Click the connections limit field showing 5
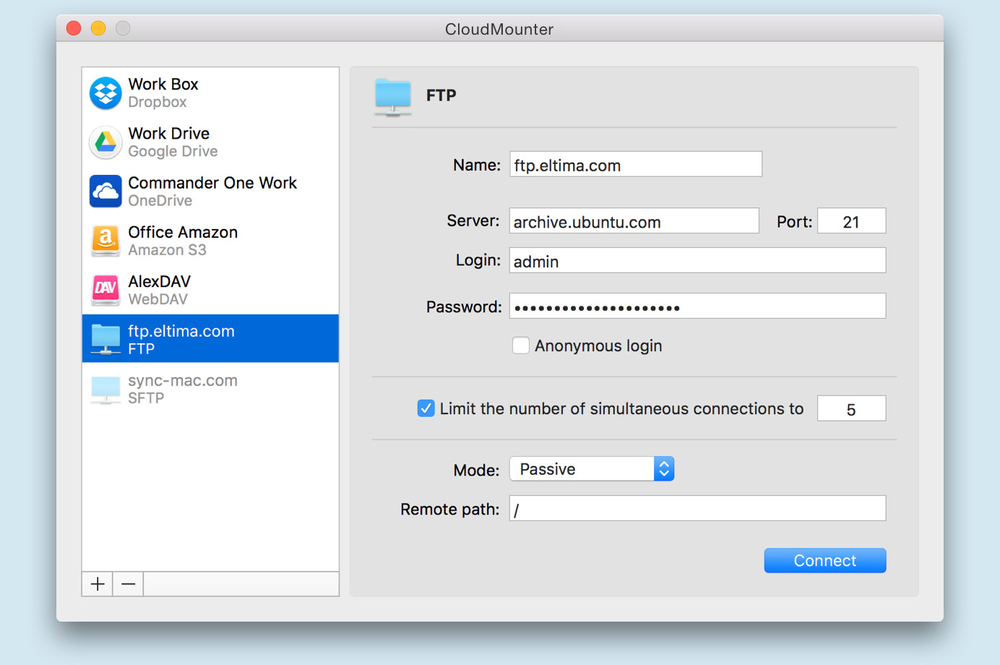The width and height of the screenshot is (1000, 665). (851, 409)
